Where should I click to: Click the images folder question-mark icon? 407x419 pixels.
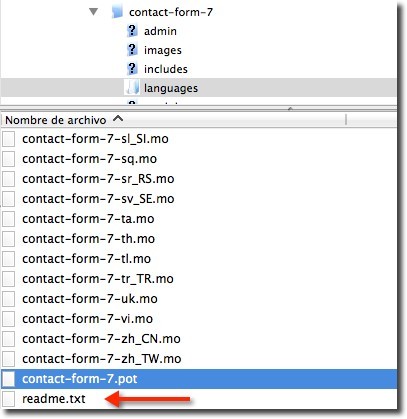(132, 50)
